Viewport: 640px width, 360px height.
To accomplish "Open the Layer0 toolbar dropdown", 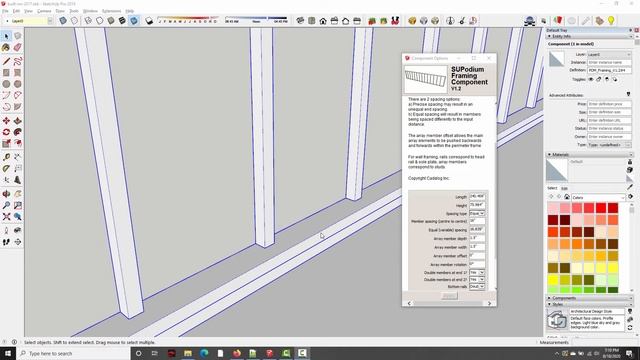I will pyautogui.click(x=50, y=21).
